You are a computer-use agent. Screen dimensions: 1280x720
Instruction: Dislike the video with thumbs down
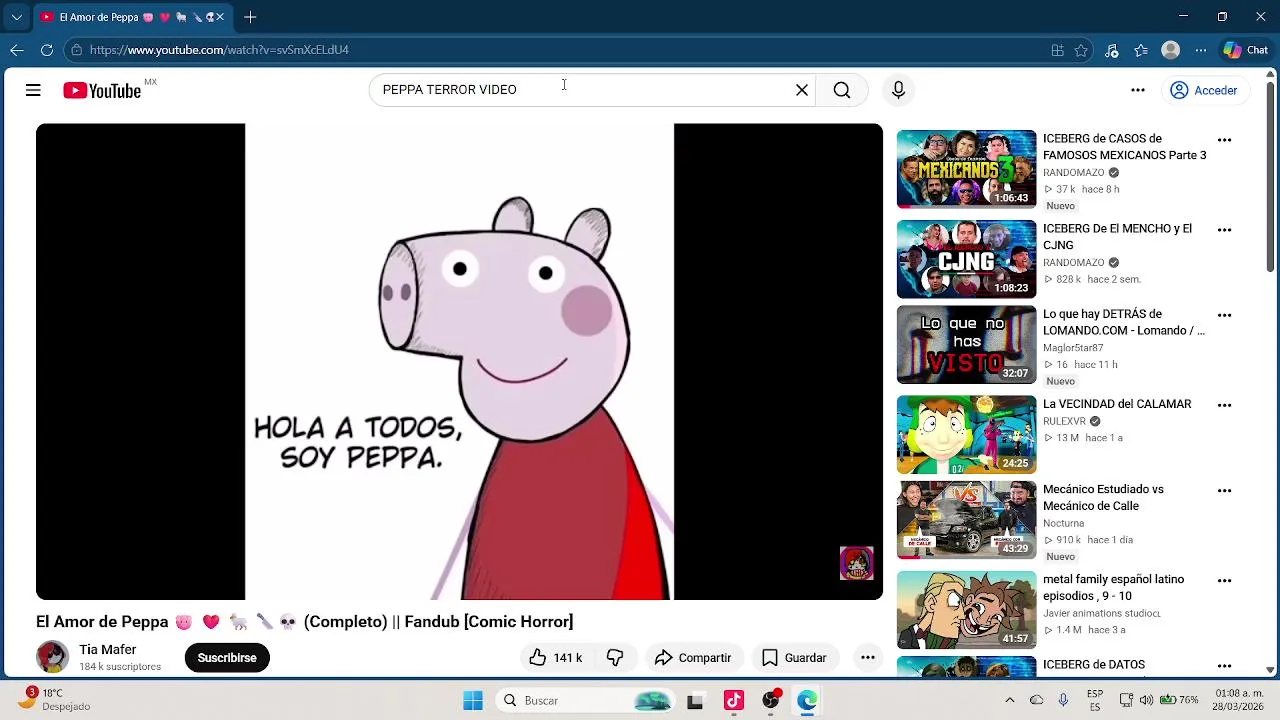point(615,658)
